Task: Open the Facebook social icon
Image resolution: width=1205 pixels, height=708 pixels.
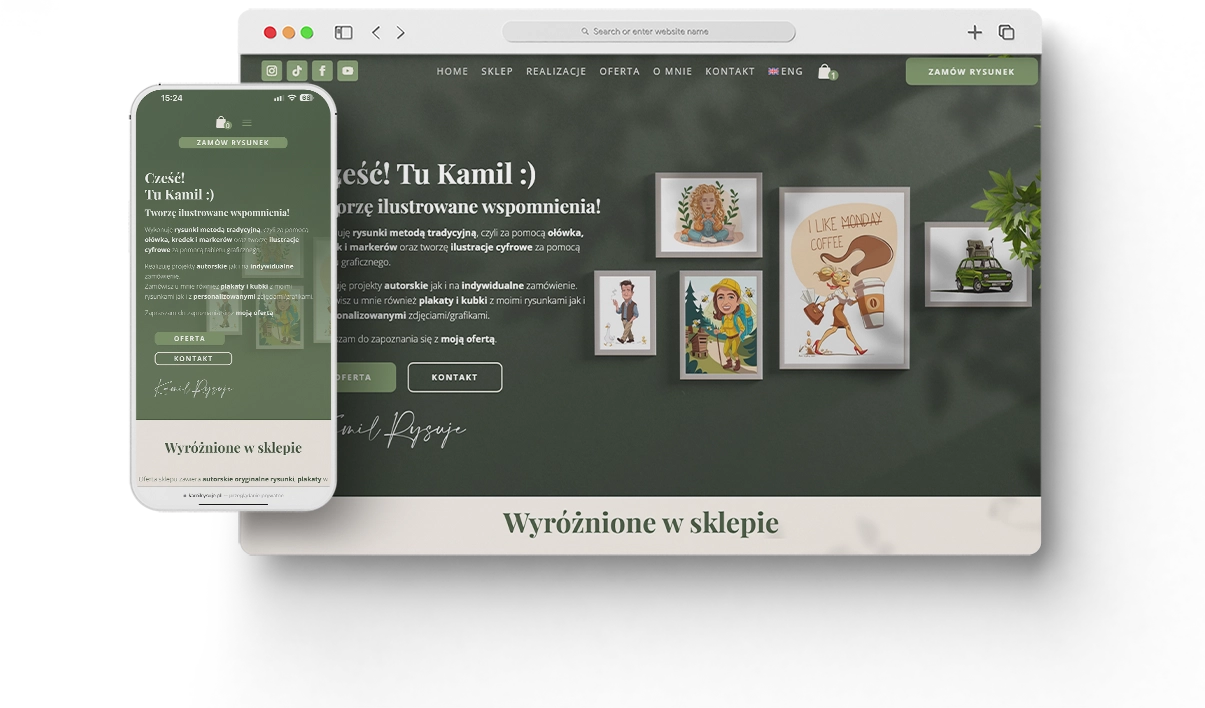Action: [x=322, y=71]
